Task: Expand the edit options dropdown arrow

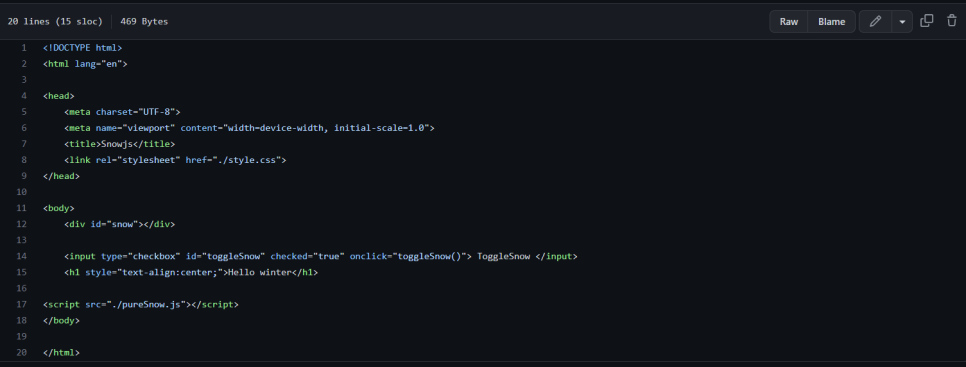Action: (902, 22)
